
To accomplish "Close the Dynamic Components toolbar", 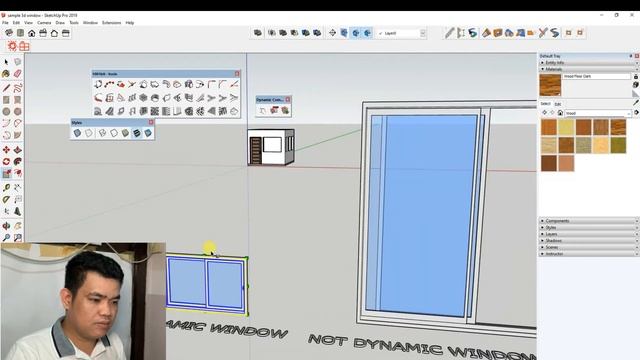I will tap(288, 100).
